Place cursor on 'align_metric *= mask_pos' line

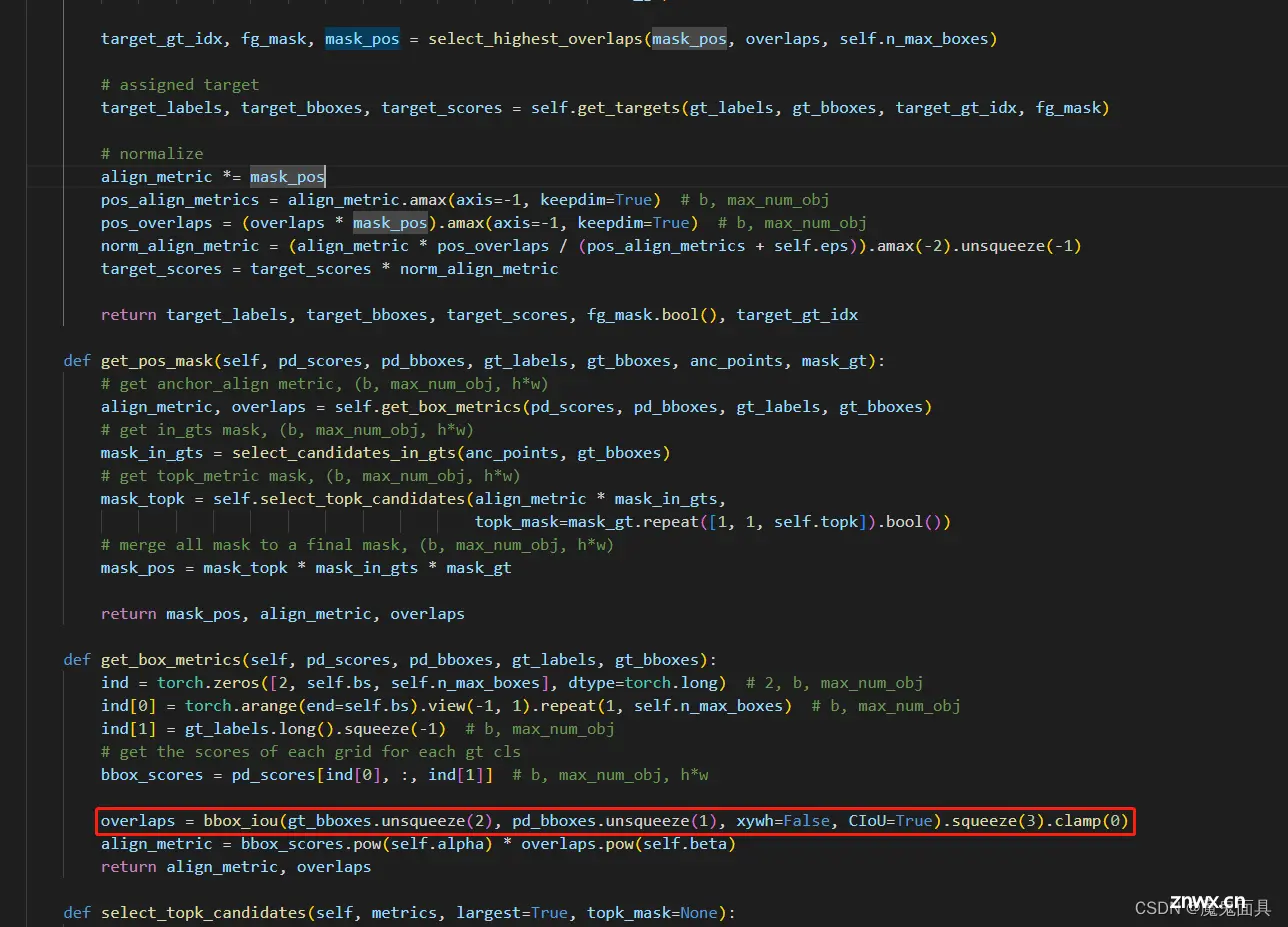[x=213, y=177]
